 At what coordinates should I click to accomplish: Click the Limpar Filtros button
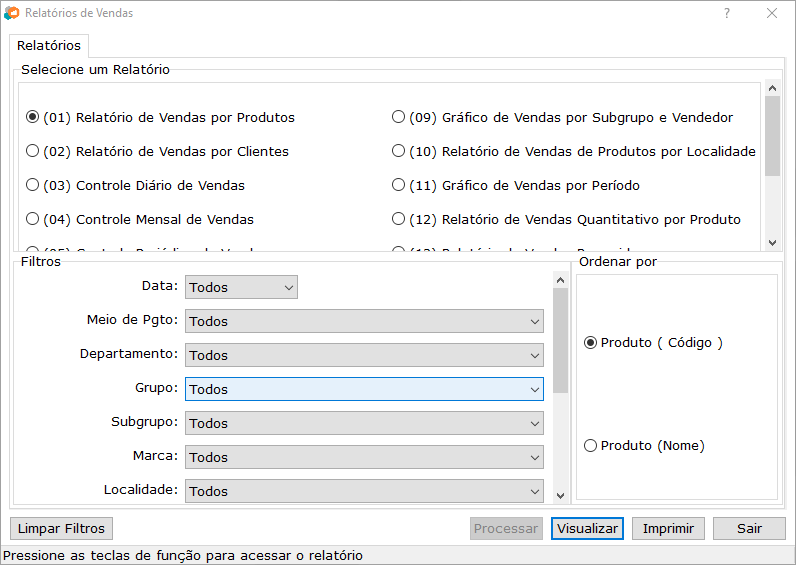click(61, 529)
